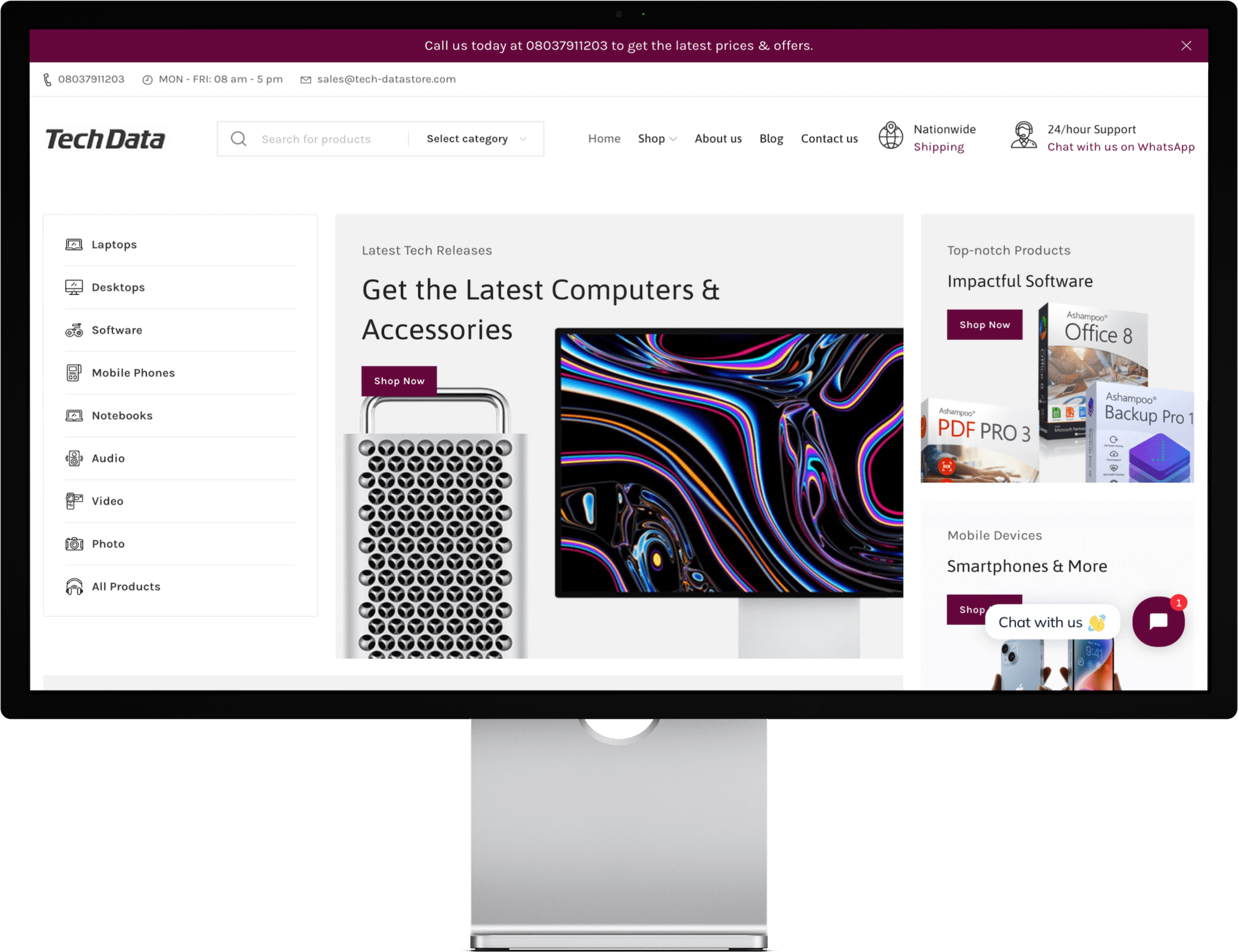Image resolution: width=1238 pixels, height=952 pixels.
Task: Open the chat bubble widget
Action: pos(1158,622)
